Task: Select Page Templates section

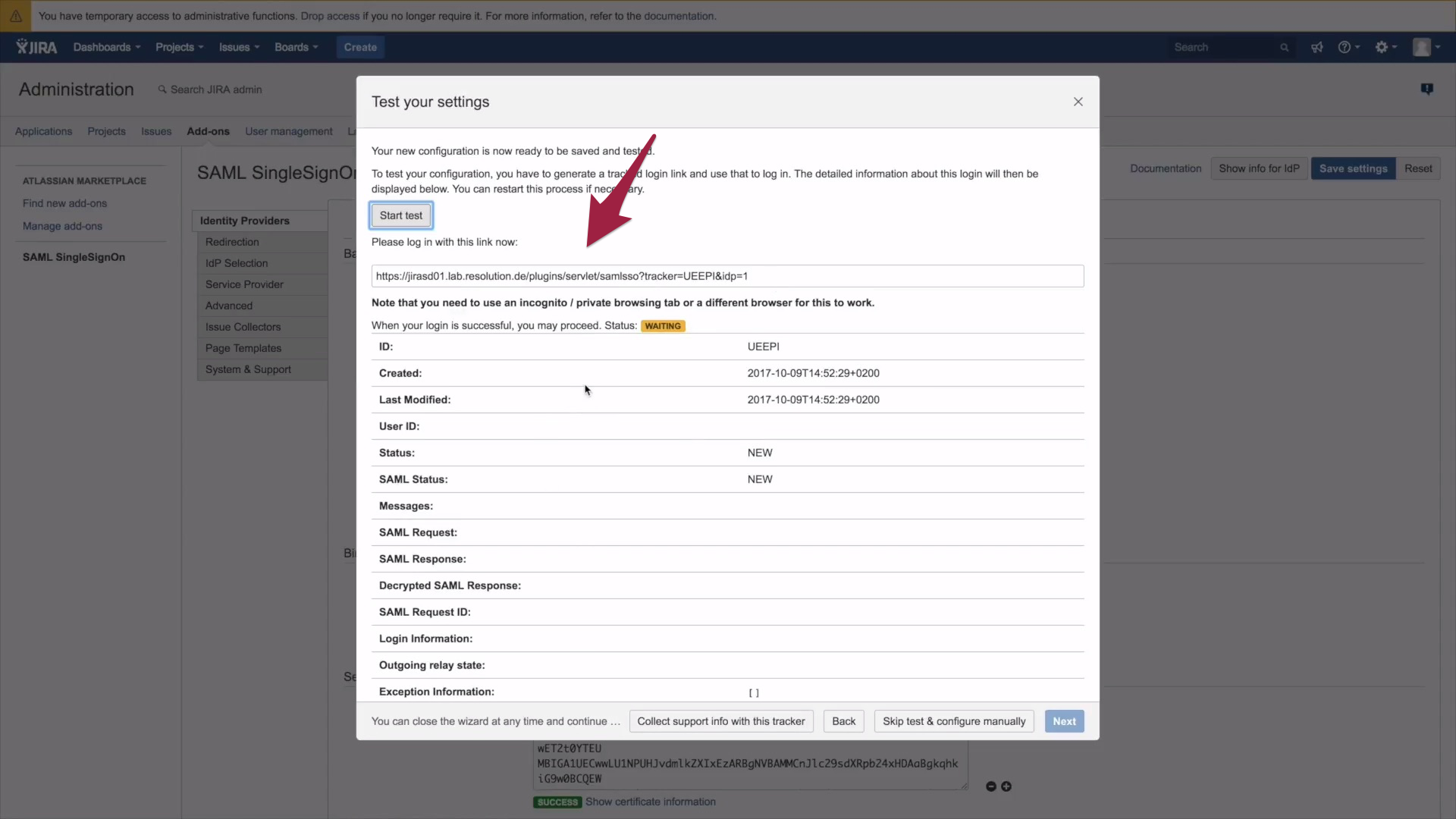Action: pyautogui.click(x=262, y=348)
